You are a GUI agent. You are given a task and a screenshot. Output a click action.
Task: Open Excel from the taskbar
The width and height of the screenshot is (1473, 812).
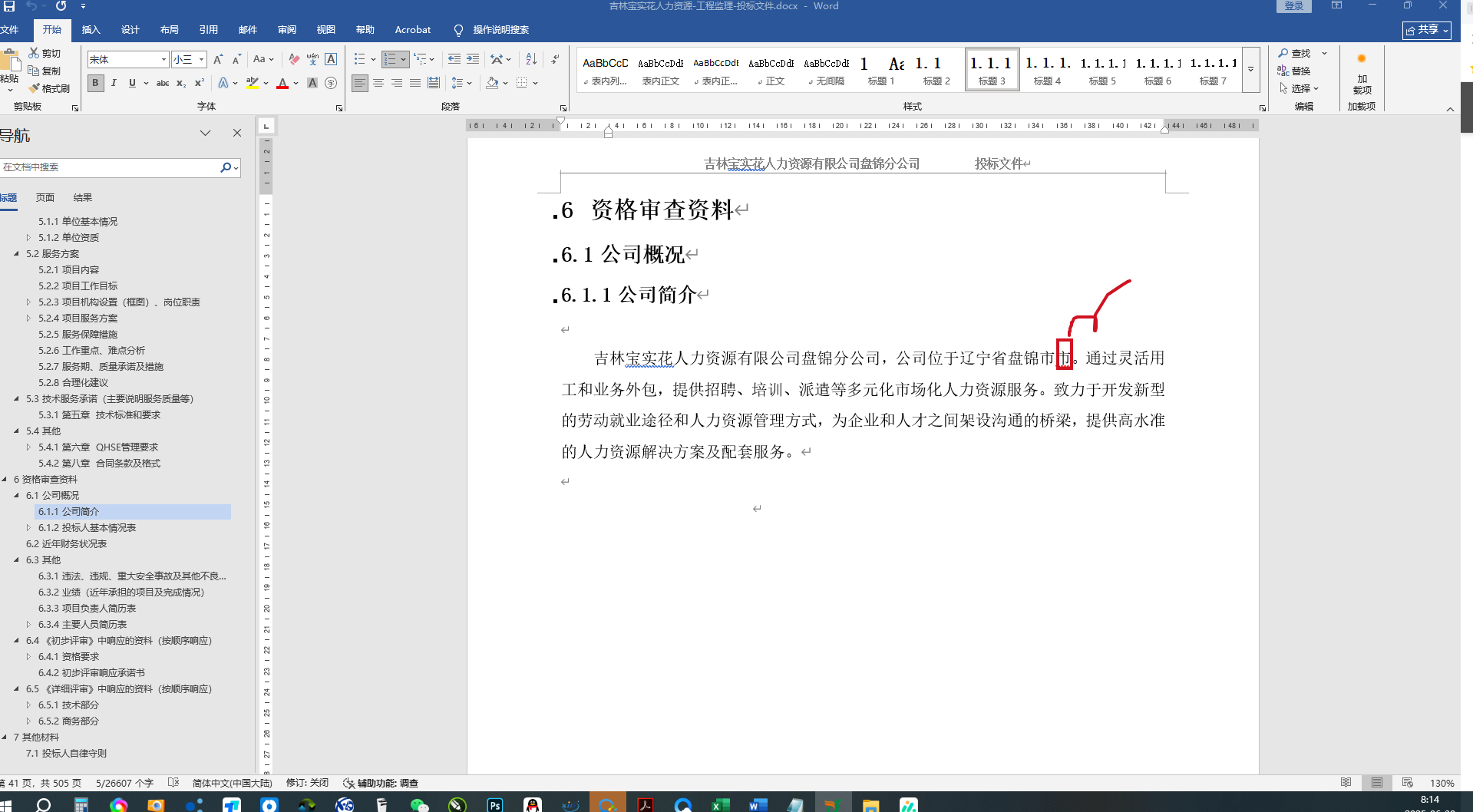[720, 804]
